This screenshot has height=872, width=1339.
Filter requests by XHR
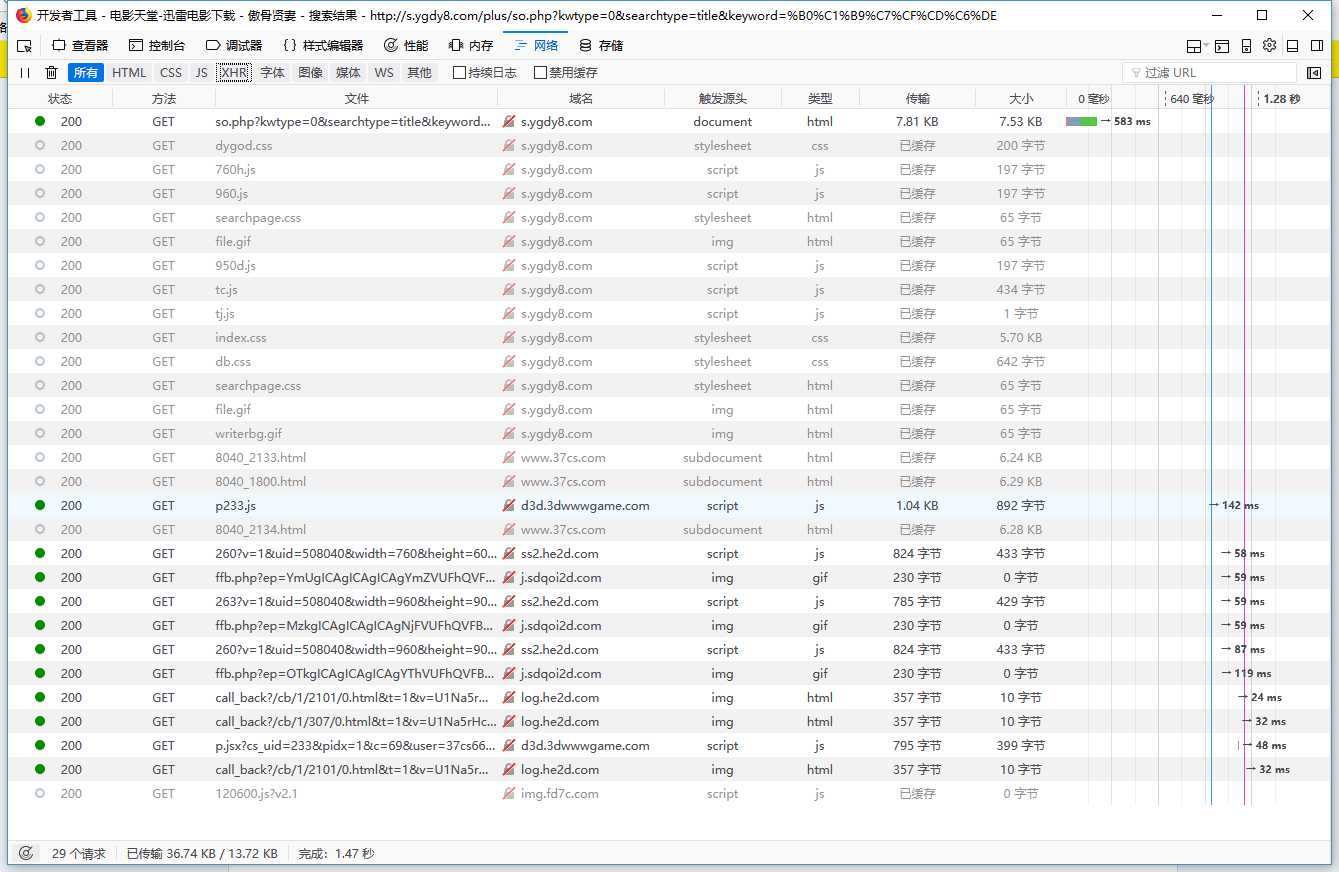(234, 73)
